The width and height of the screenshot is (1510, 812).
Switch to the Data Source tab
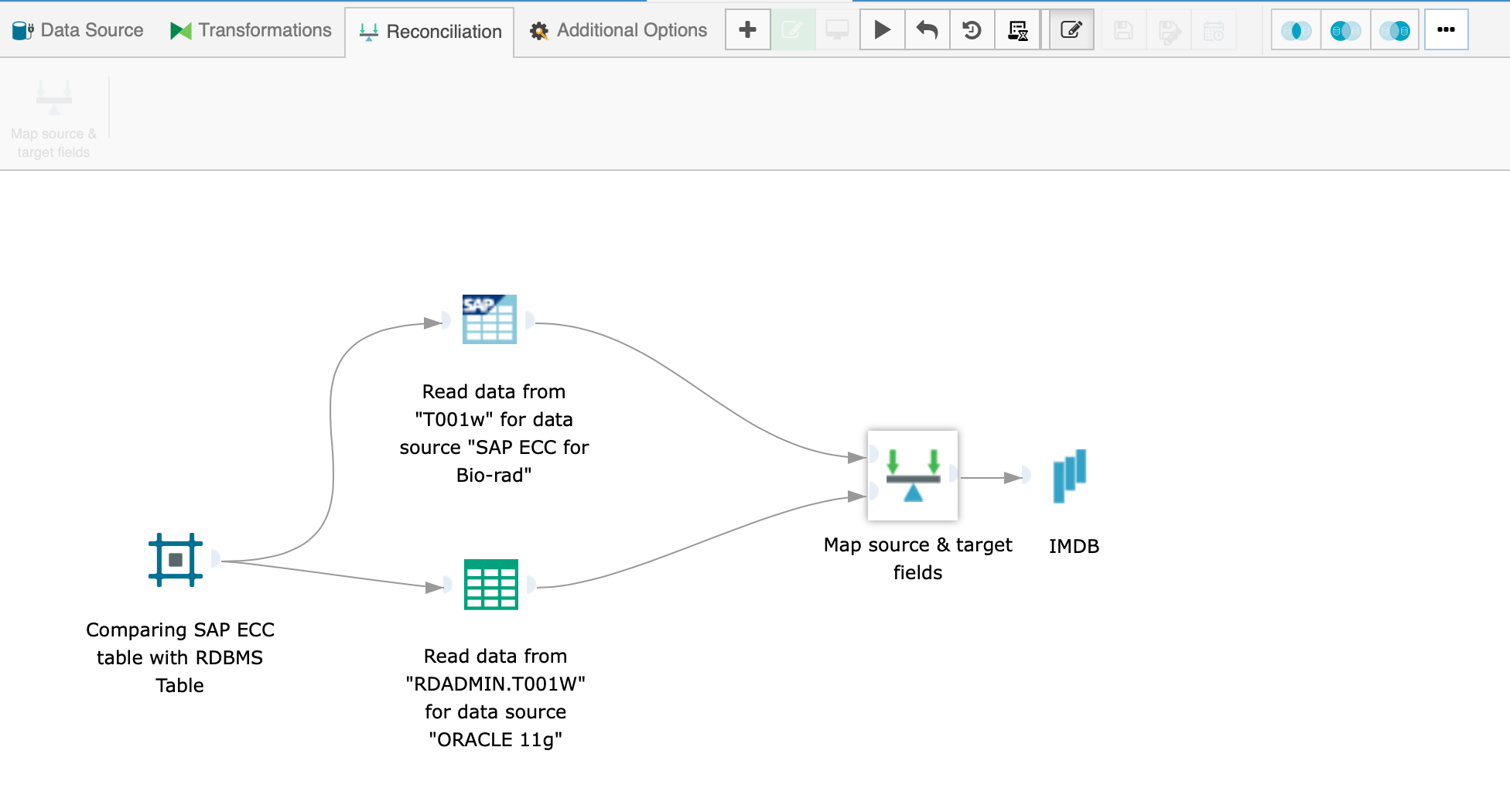[x=78, y=30]
